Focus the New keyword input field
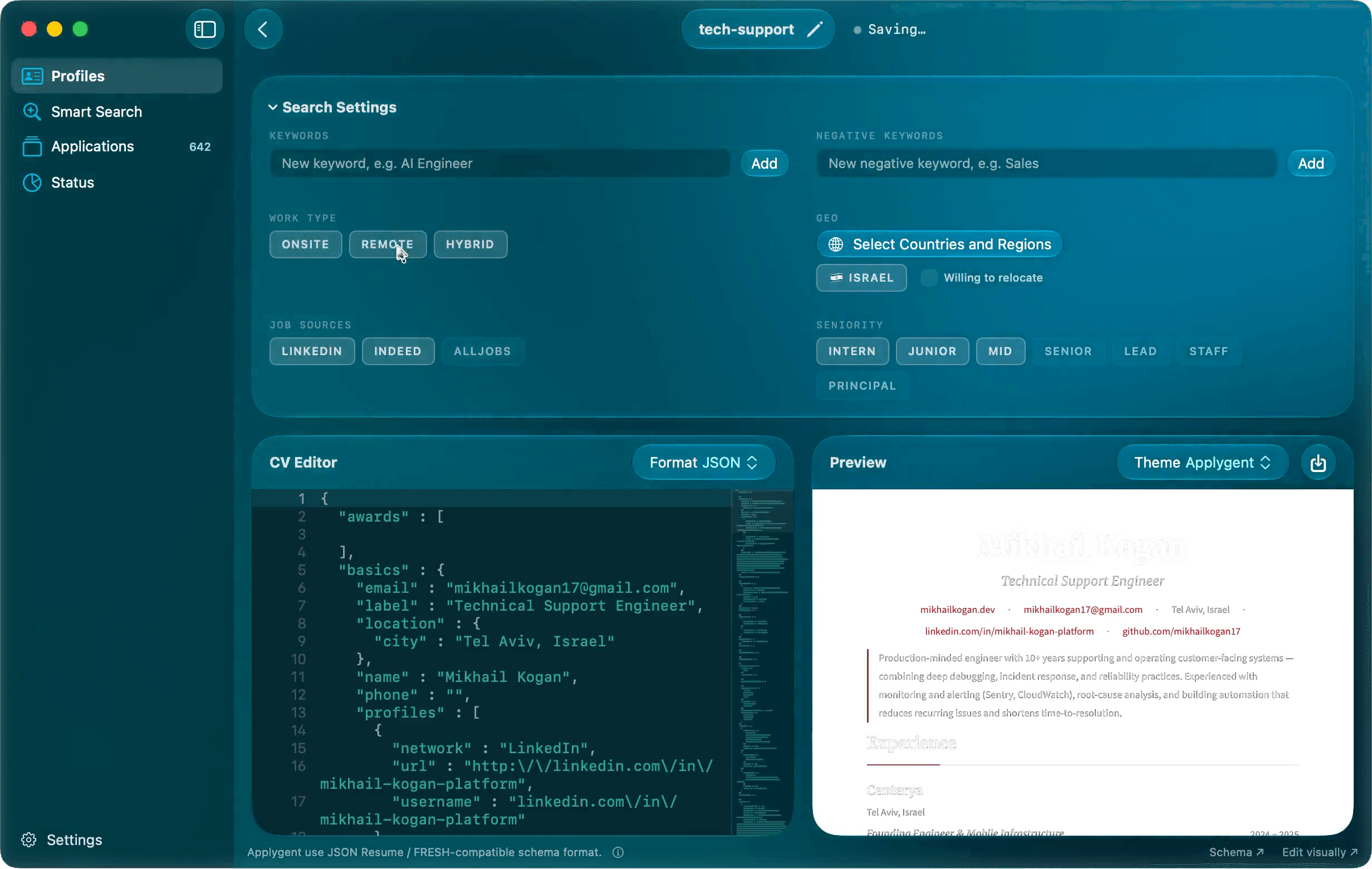This screenshot has height=869, width=1372. tap(499, 164)
